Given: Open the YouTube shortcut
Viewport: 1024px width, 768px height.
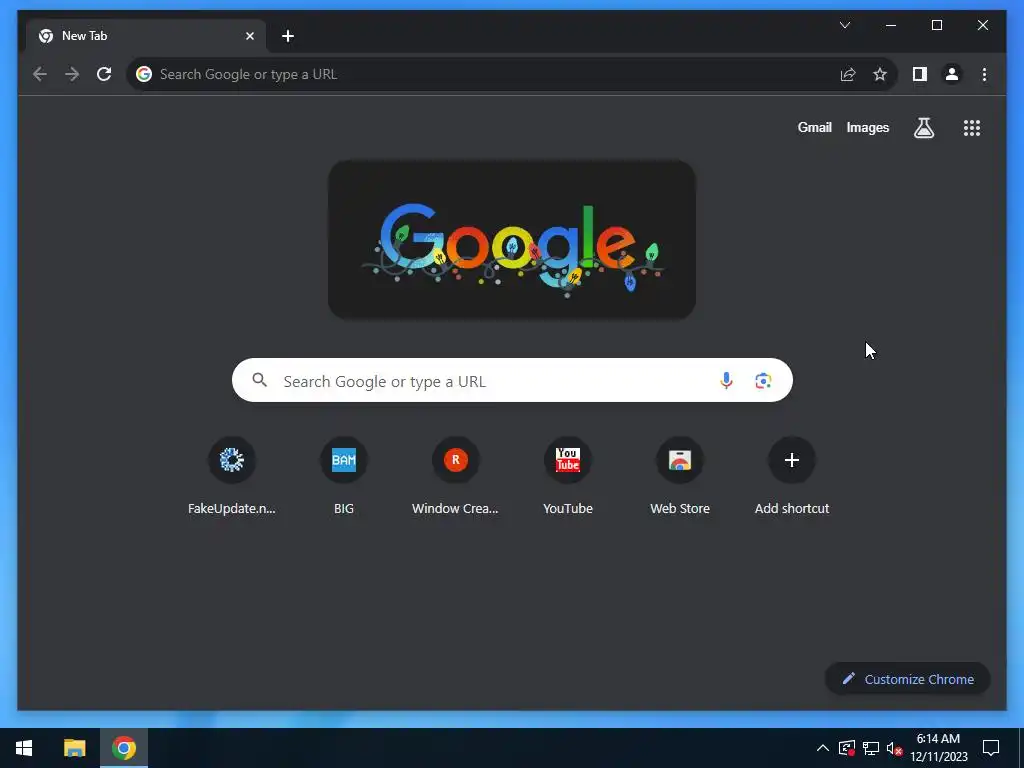Looking at the screenshot, I should click(568, 475).
